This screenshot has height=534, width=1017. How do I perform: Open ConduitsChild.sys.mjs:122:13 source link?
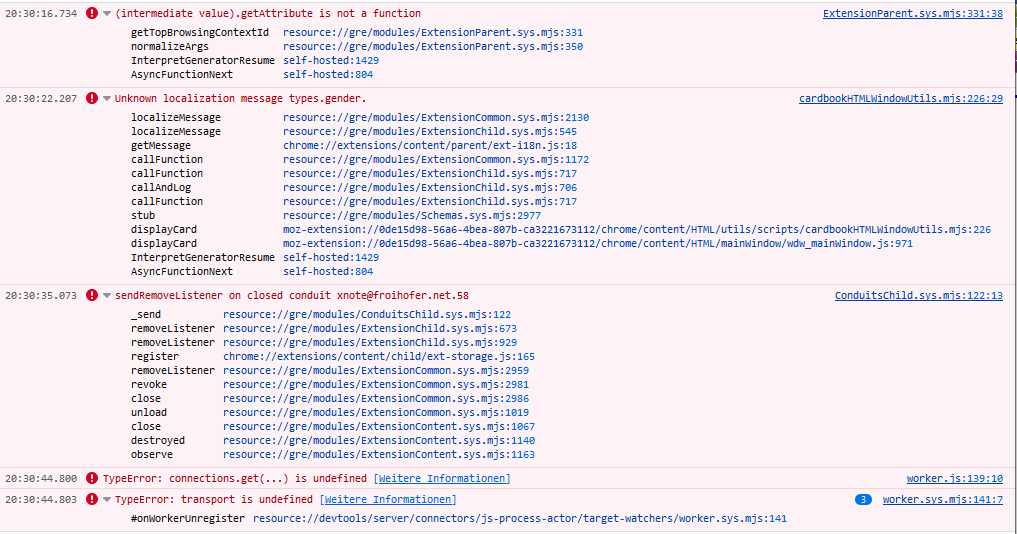tap(918, 296)
